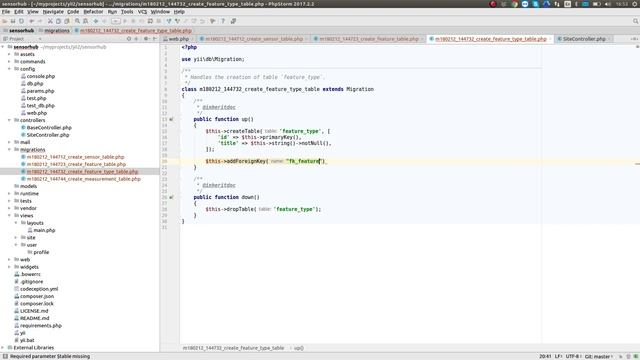Open the VCS menu
The width and height of the screenshot is (640, 360).
click(142, 12)
